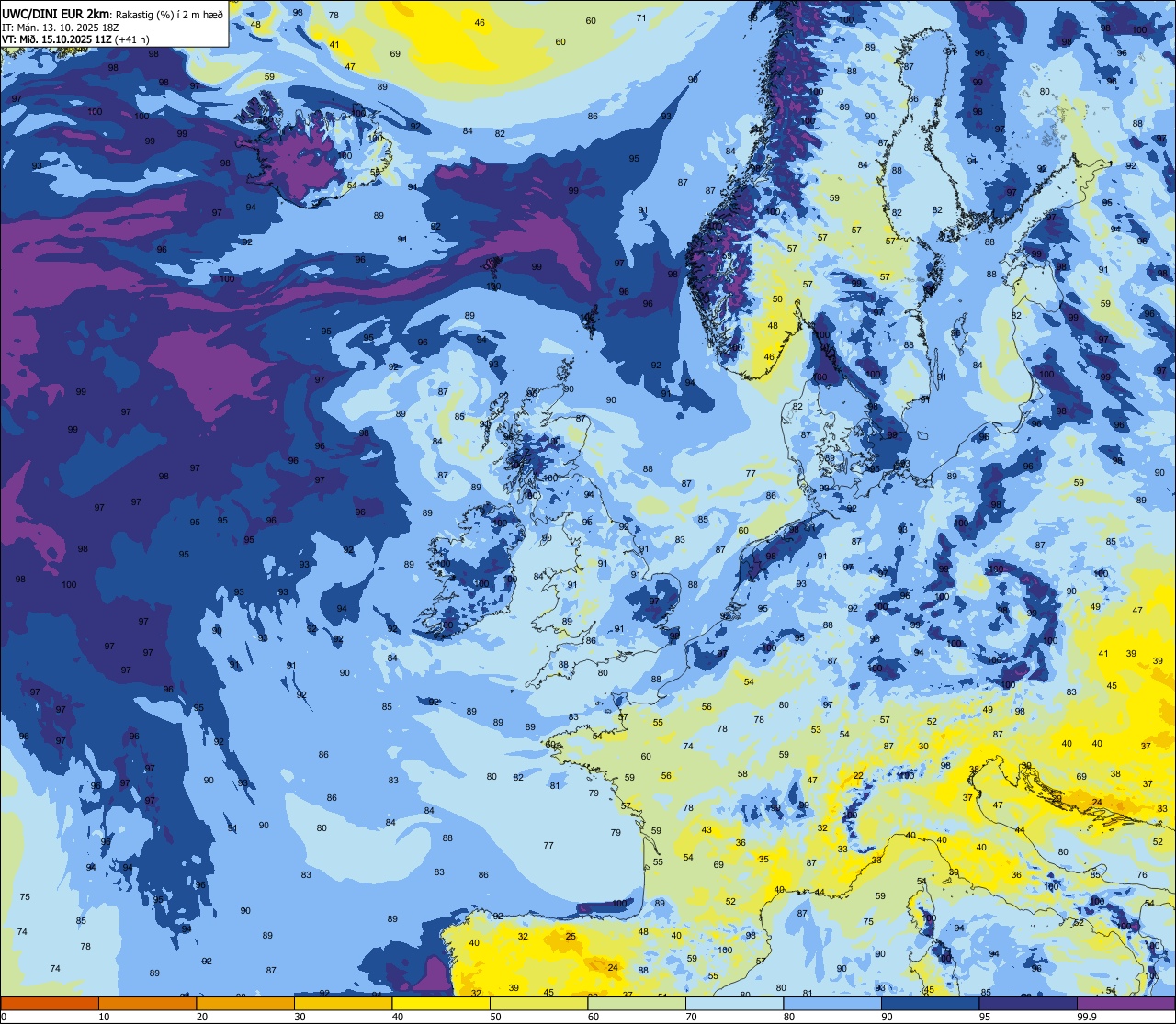Click the legend tick label '90'
This screenshot has width=1176, height=1024.
point(887,1017)
